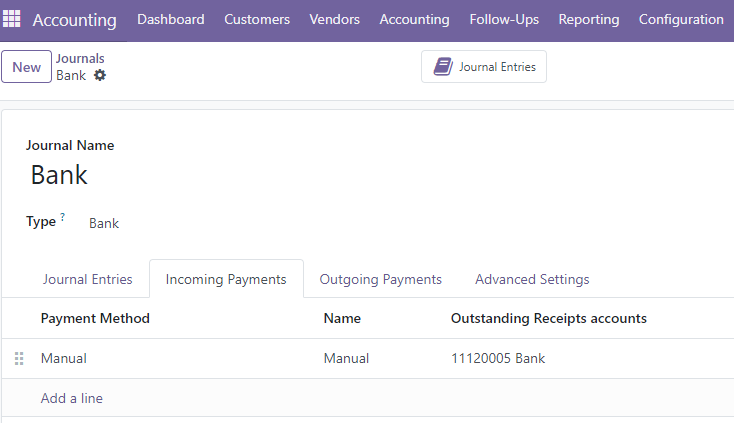The height and width of the screenshot is (423, 734).
Task: Open the apps grid menu icon
Action: point(12,19)
